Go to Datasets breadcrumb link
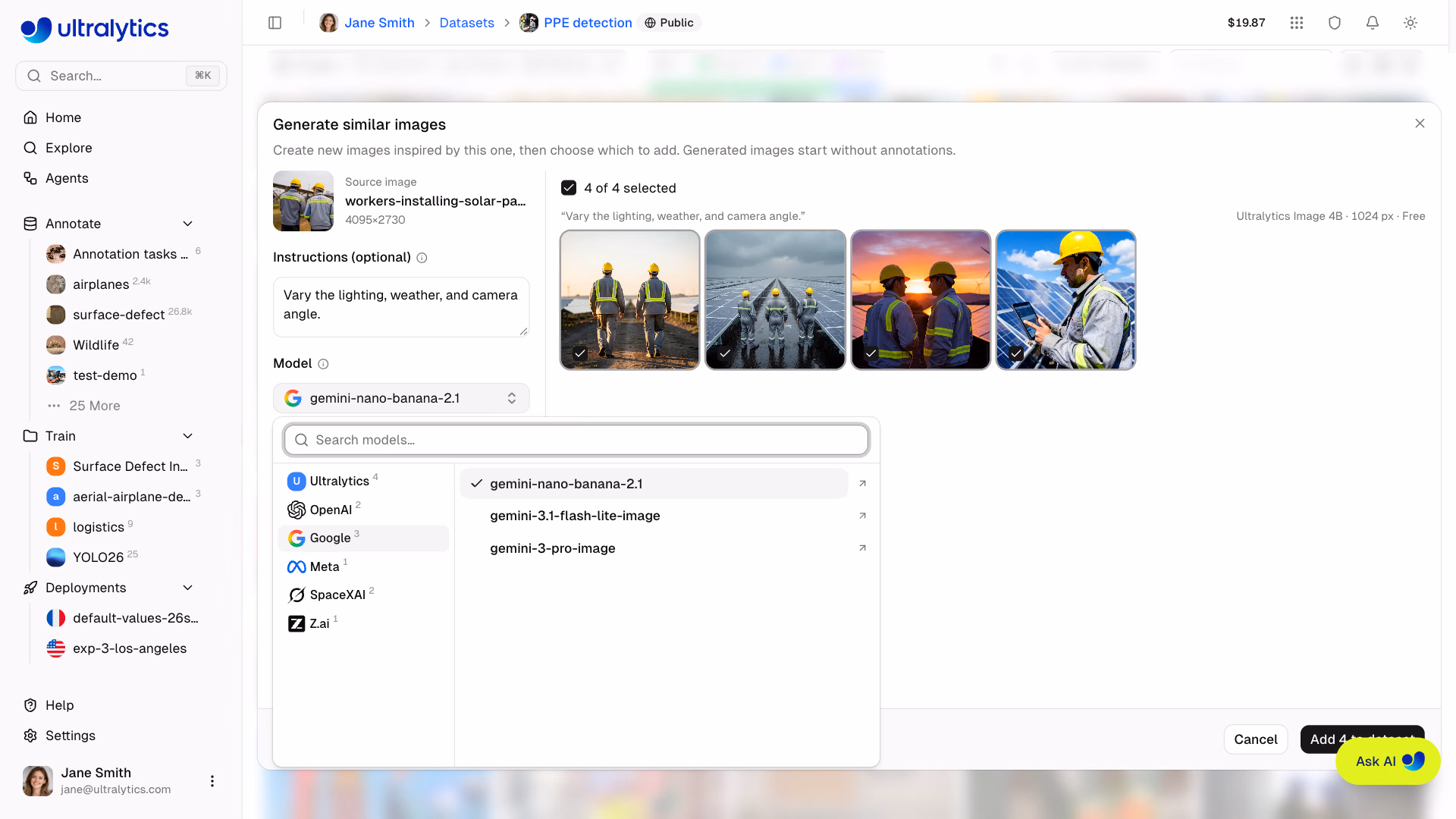Image resolution: width=1456 pixels, height=819 pixels. tap(466, 23)
